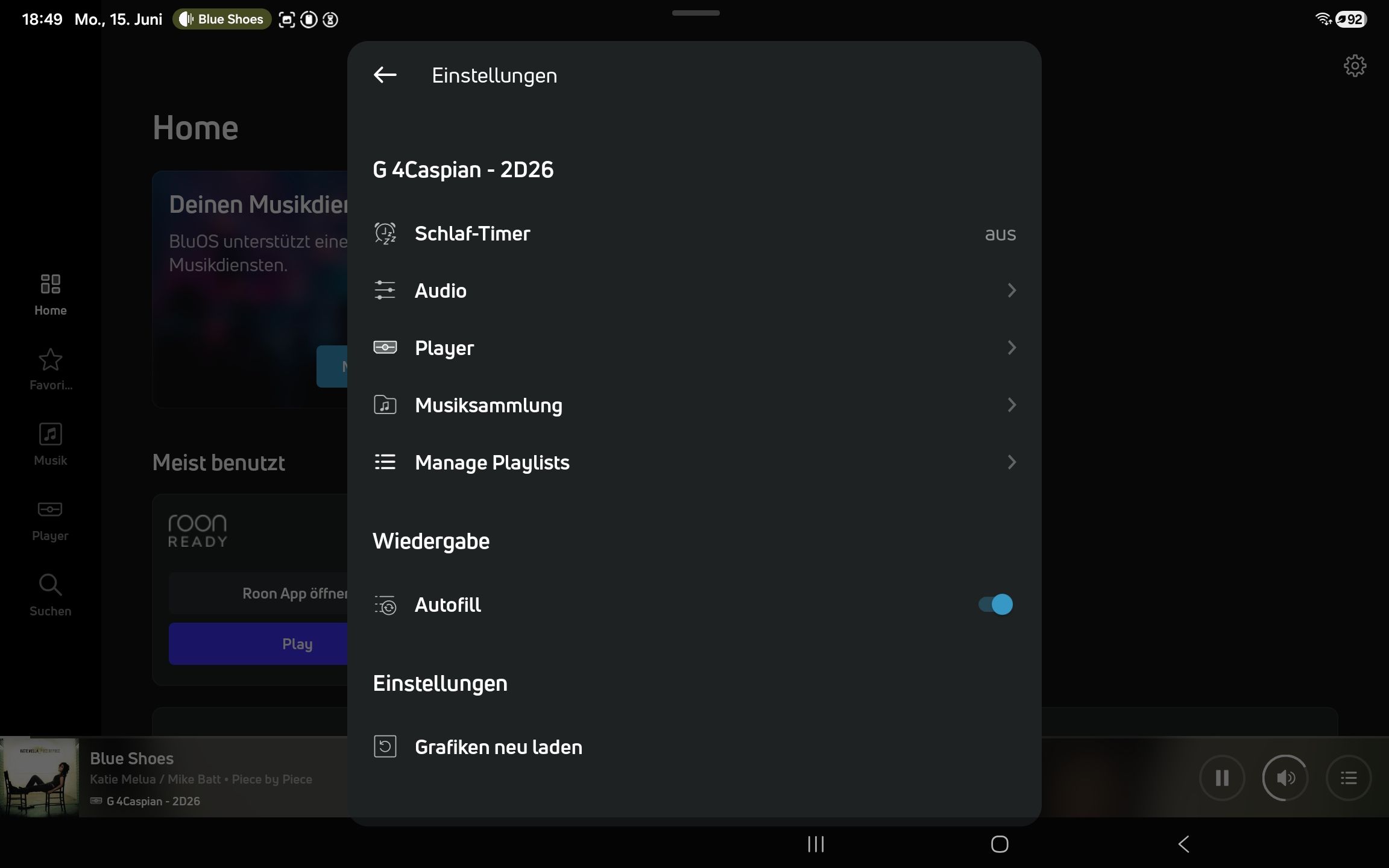Open the Player settings entry
Screen dimensions: 1389x868
pyautogui.click(x=694, y=348)
